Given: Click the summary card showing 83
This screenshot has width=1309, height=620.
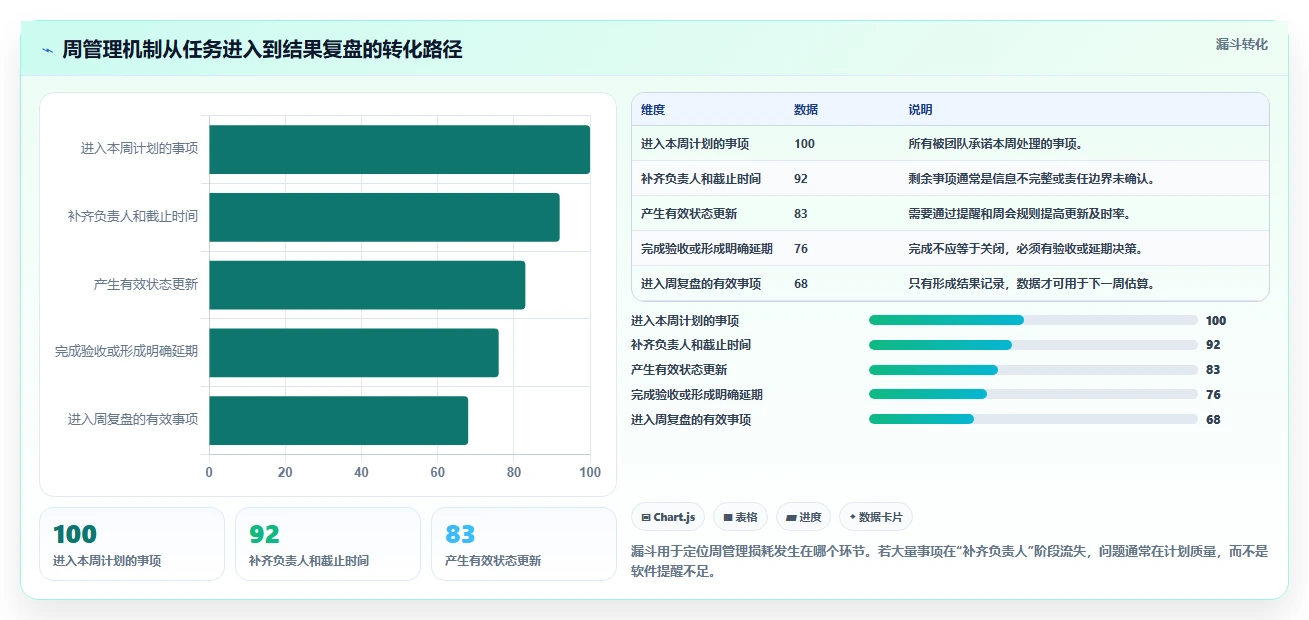Looking at the screenshot, I should pos(524,544).
